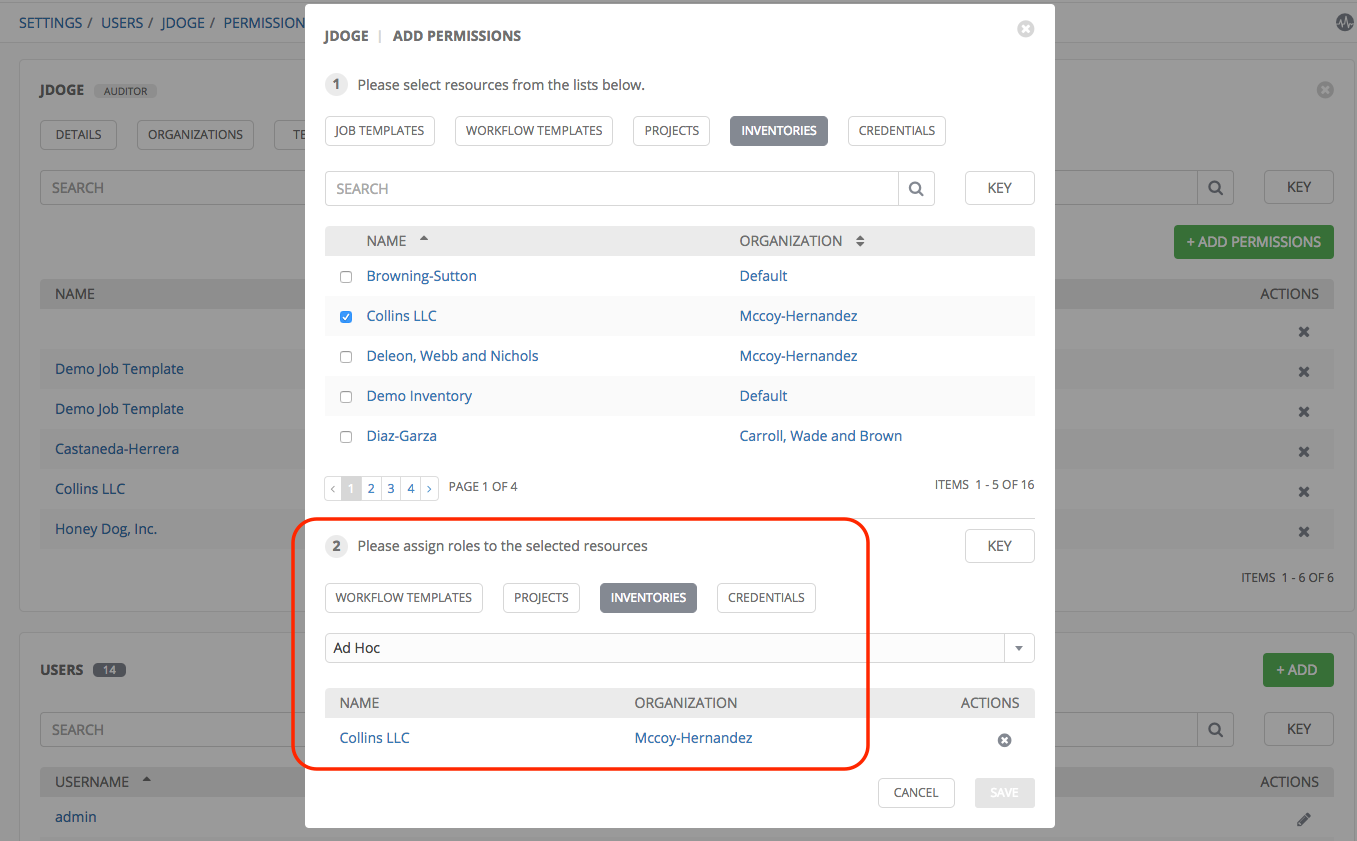Open the Browning-Sutton inventory link

[x=421, y=276]
